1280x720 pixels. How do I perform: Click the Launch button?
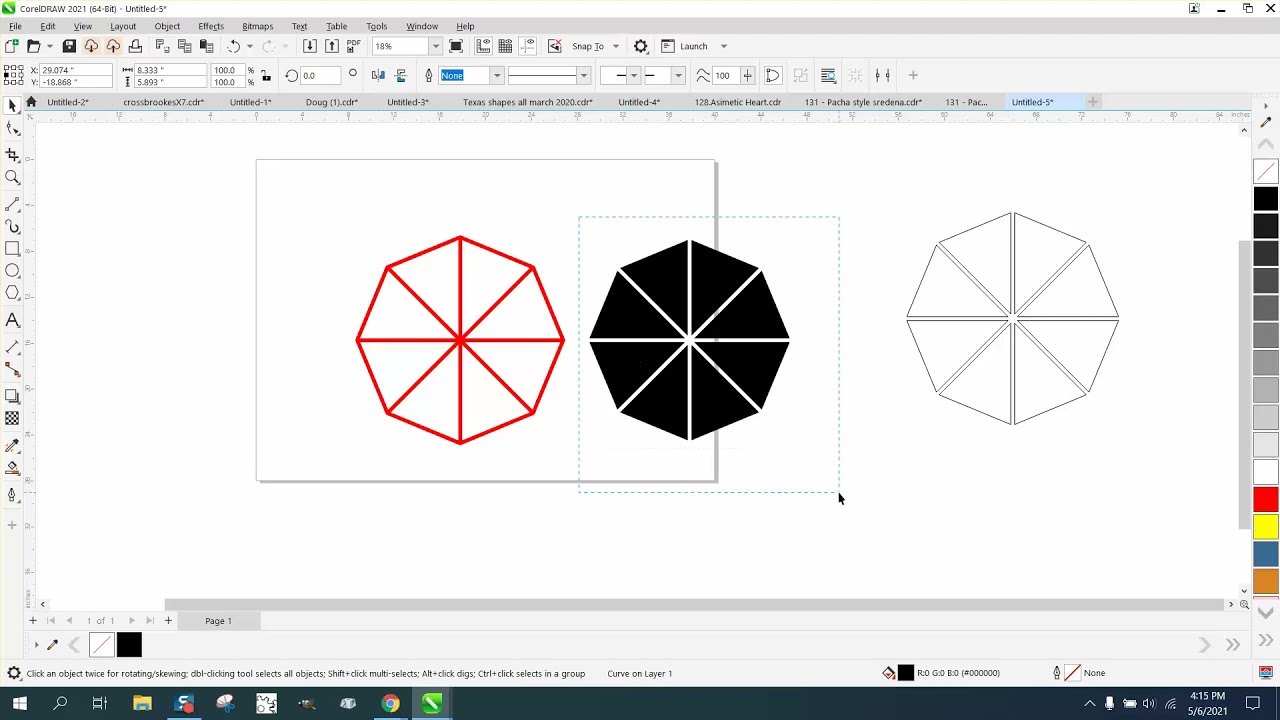click(685, 46)
